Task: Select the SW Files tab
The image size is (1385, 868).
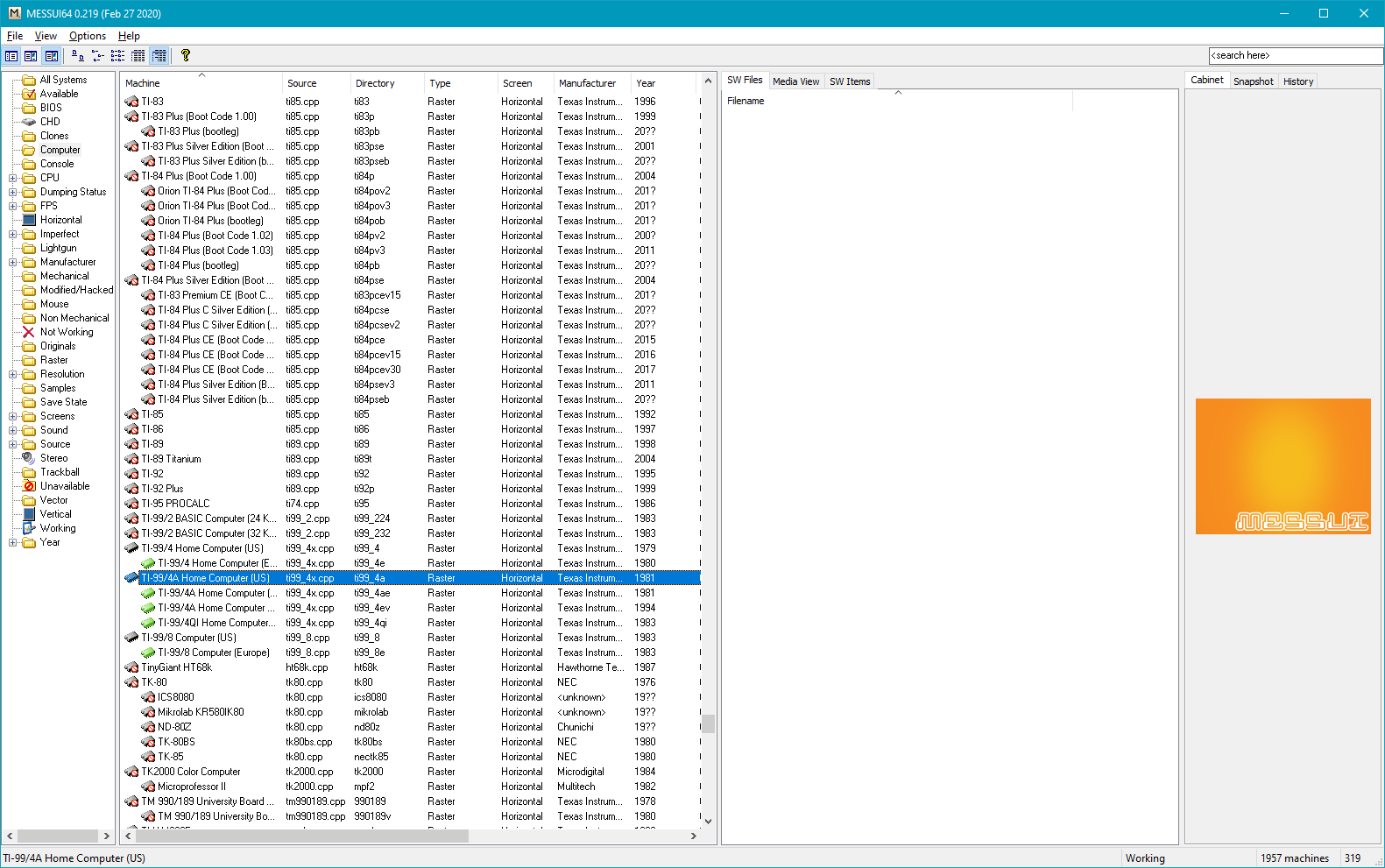Action: [x=745, y=80]
